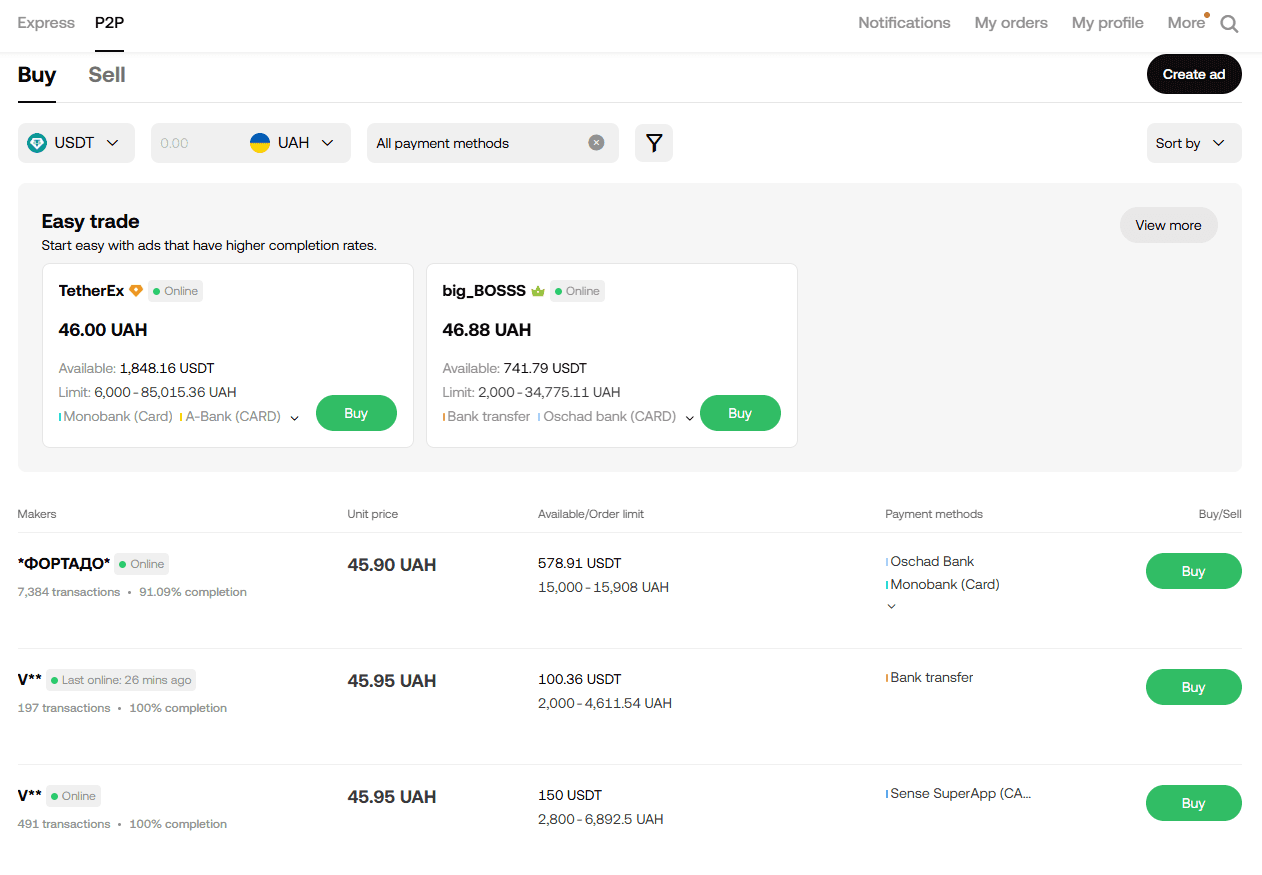This screenshot has height=875, width=1262.
Task: Click the 15,000 - 15,908 UAH limit
Action: point(603,587)
